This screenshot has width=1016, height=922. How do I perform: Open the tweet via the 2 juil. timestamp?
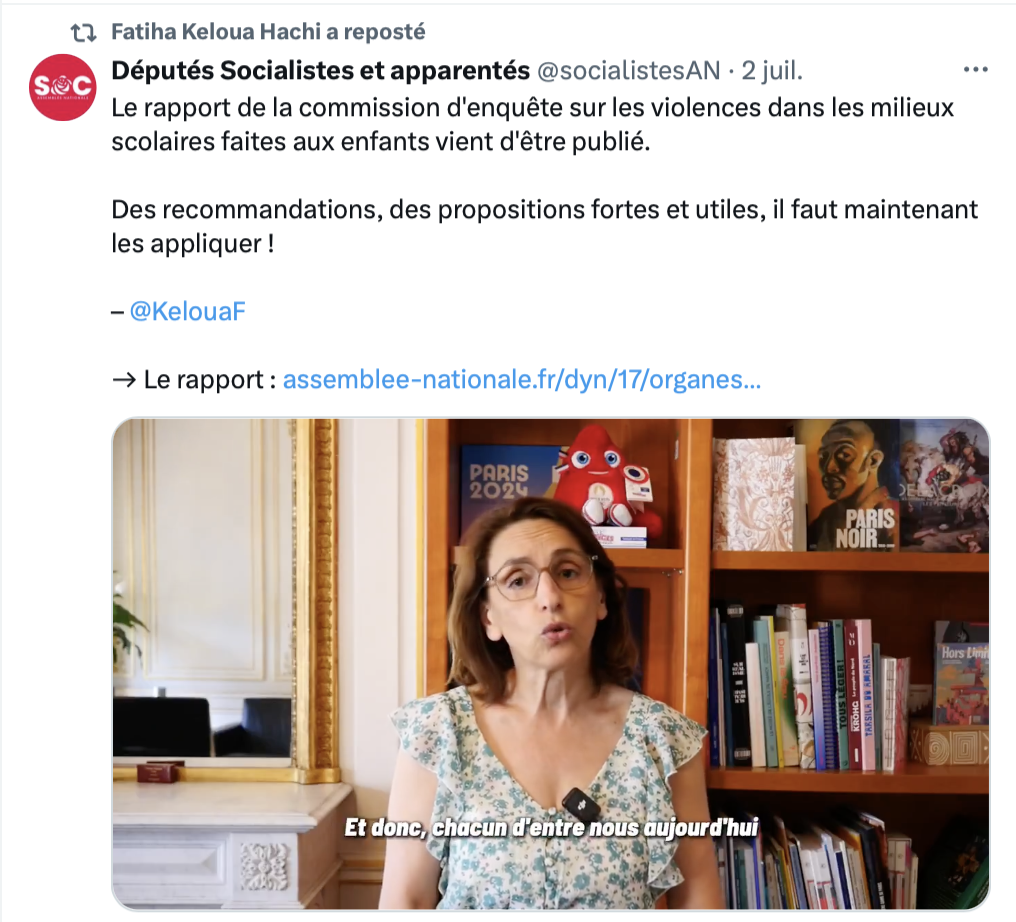click(772, 70)
